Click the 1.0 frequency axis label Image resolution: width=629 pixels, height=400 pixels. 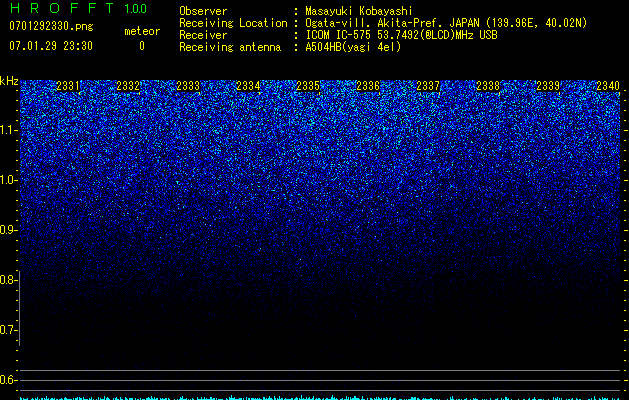coord(9,180)
